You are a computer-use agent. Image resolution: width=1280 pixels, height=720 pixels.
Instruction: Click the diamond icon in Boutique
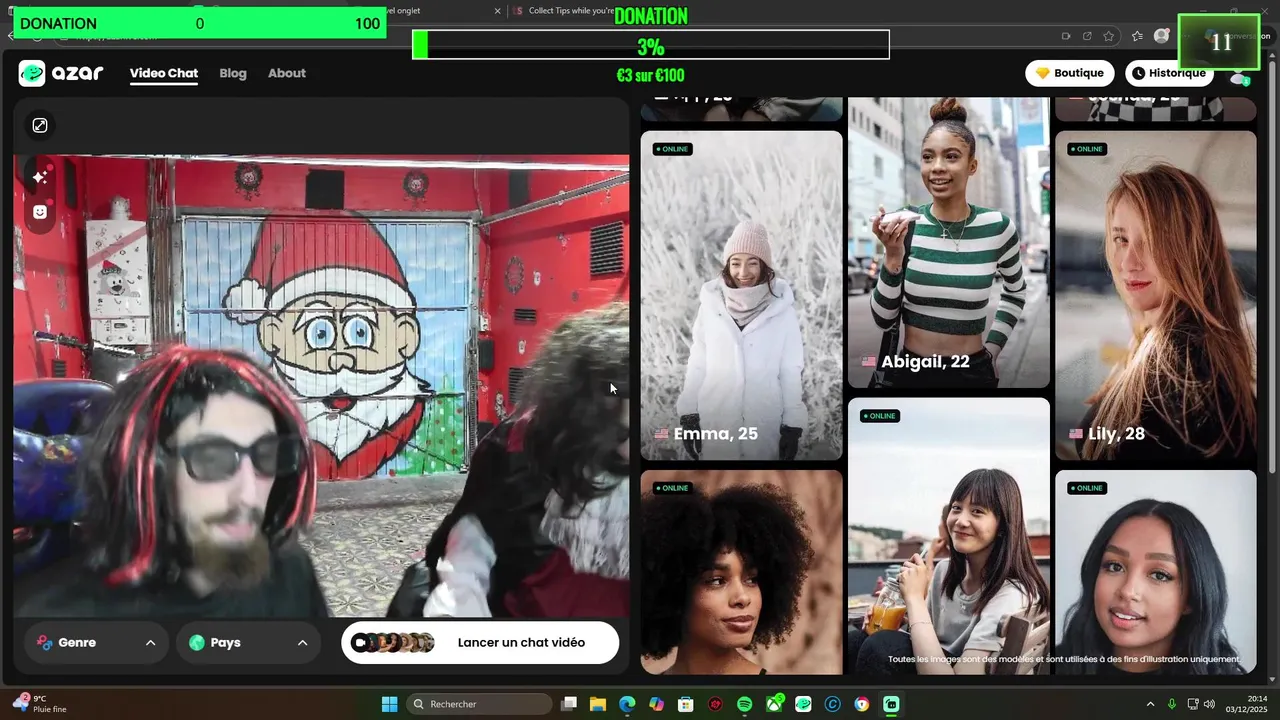(x=1042, y=73)
